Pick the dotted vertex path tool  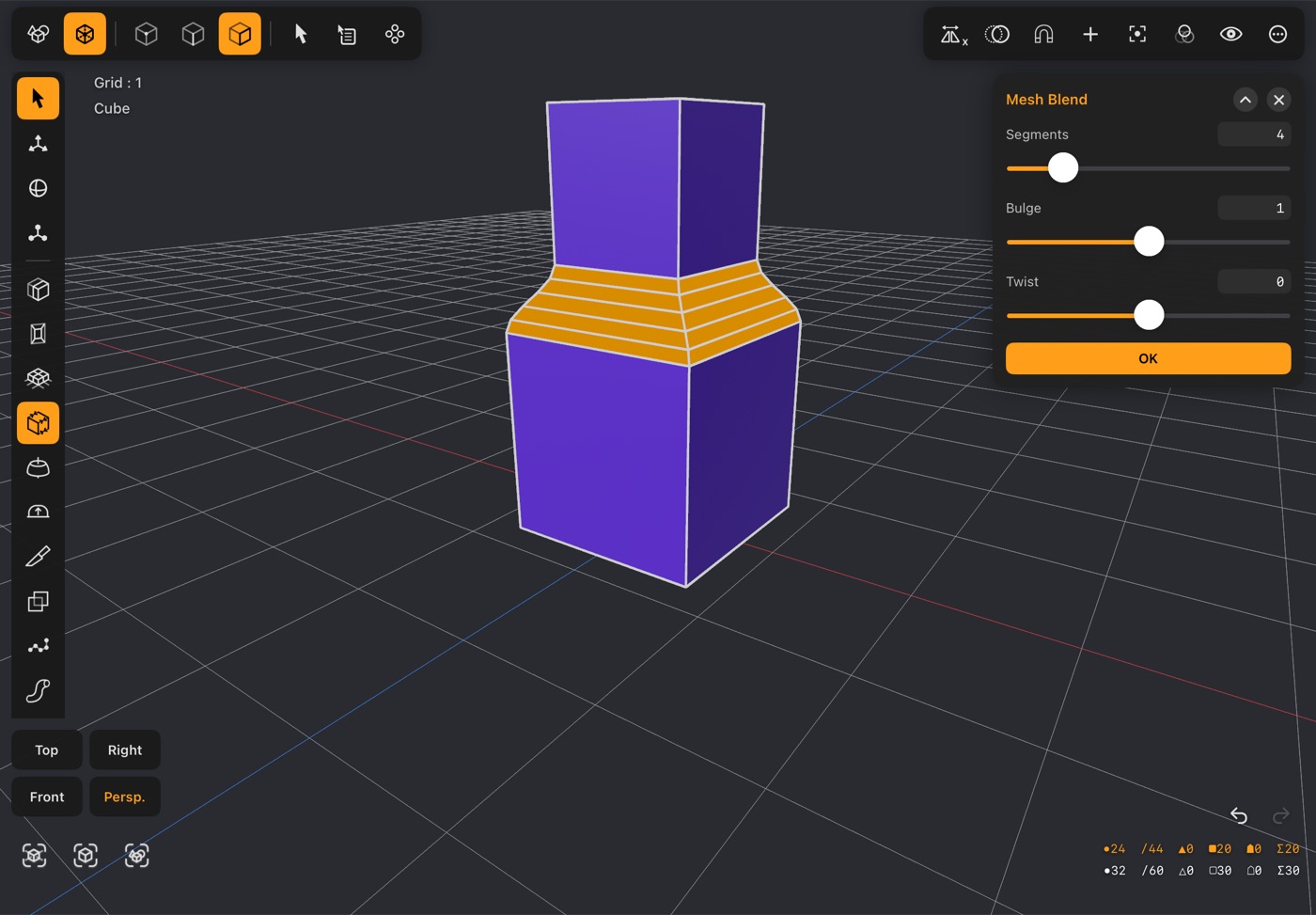(x=38, y=646)
